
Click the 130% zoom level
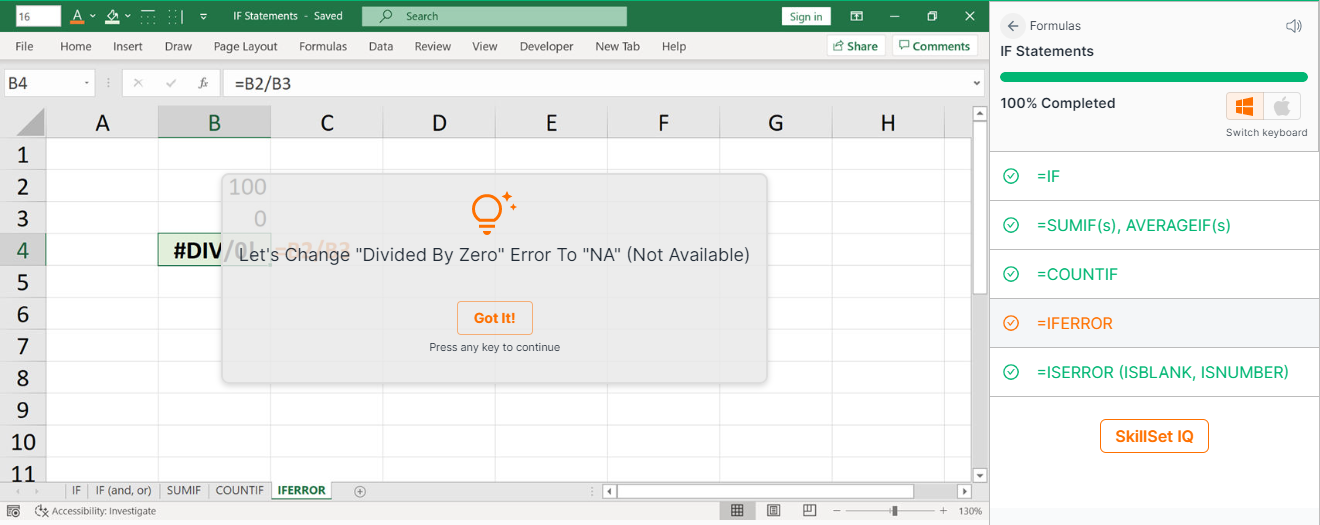coord(970,511)
